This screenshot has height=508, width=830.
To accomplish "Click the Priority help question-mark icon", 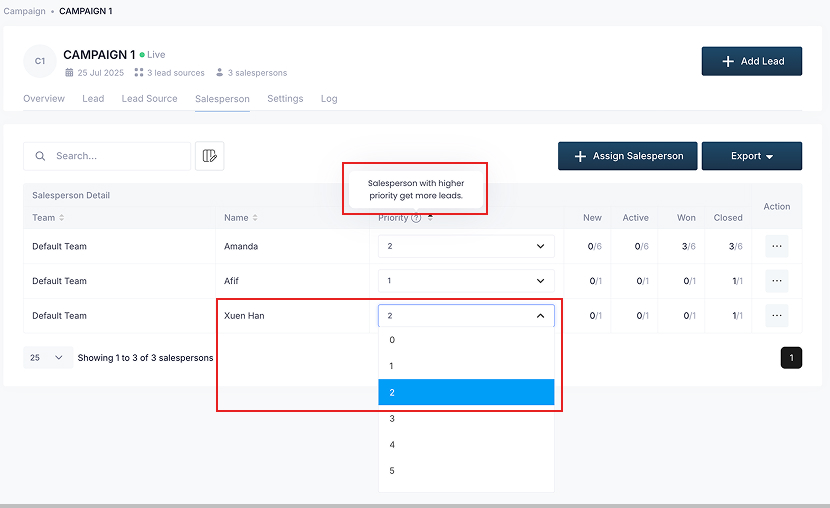I will point(416,218).
